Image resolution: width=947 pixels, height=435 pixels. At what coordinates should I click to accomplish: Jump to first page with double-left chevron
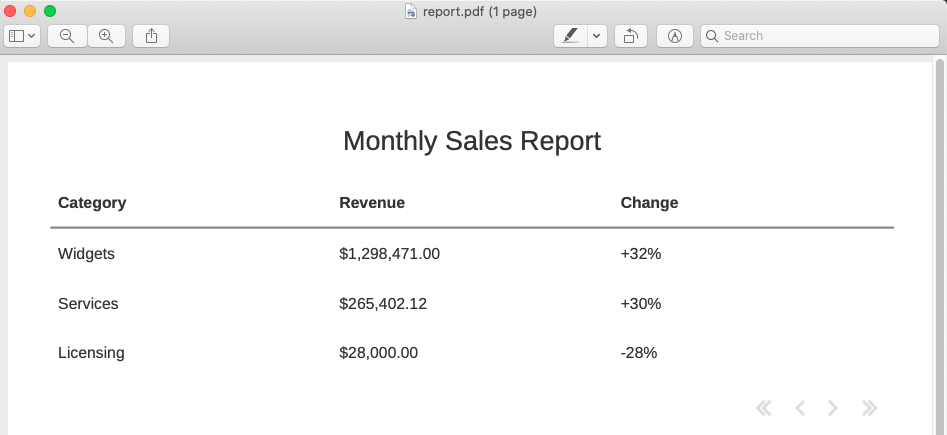click(x=764, y=408)
